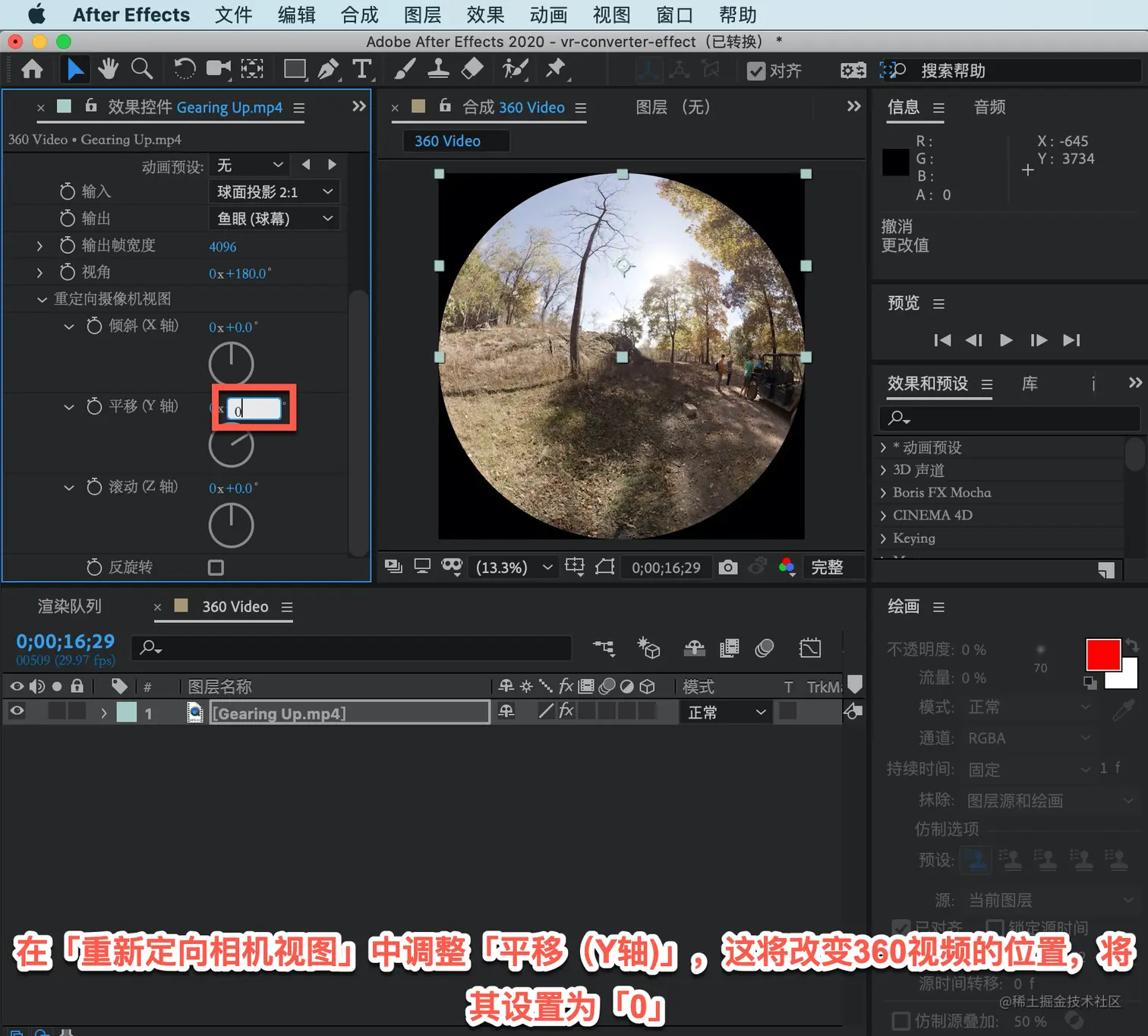The image size is (1148, 1036).
Task: Open the 文件 menu
Action: click(x=233, y=15)
